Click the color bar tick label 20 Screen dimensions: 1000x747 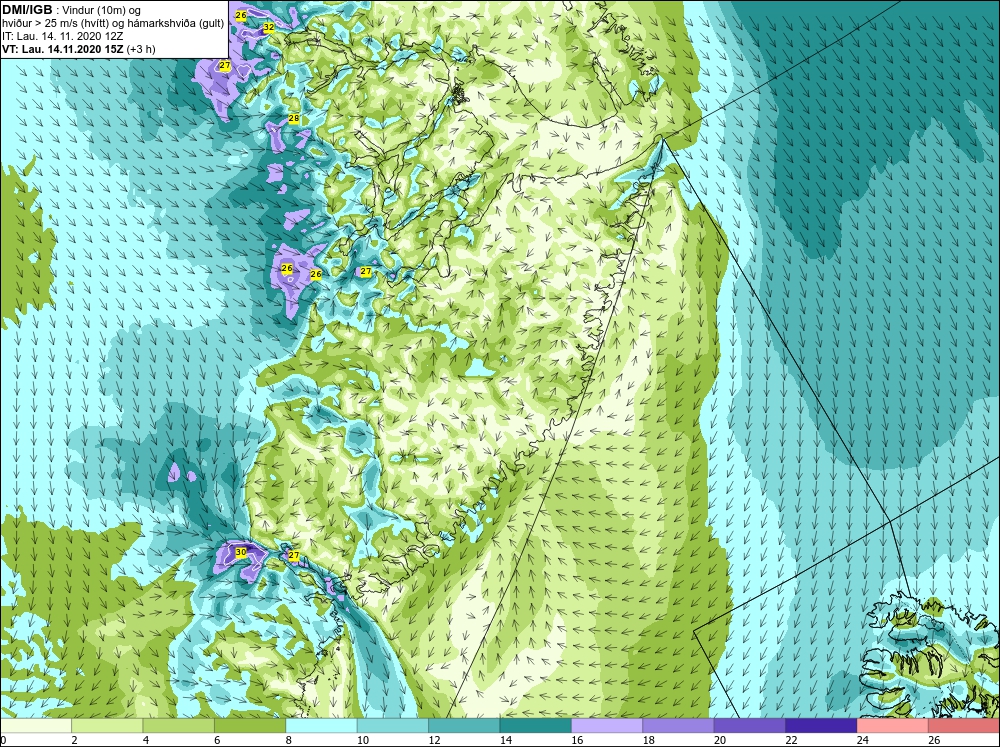click(x=720, y=740)
